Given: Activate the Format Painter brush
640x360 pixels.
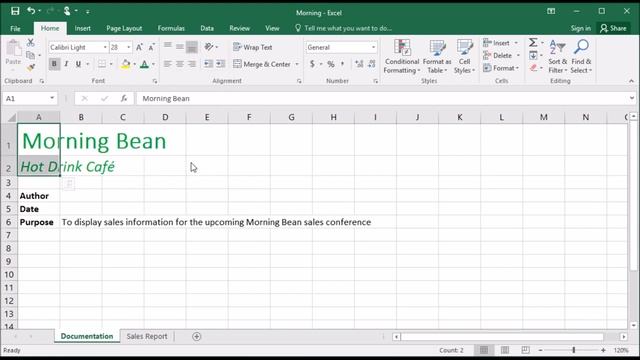Looking at the screenshot, I should [31, 67].
